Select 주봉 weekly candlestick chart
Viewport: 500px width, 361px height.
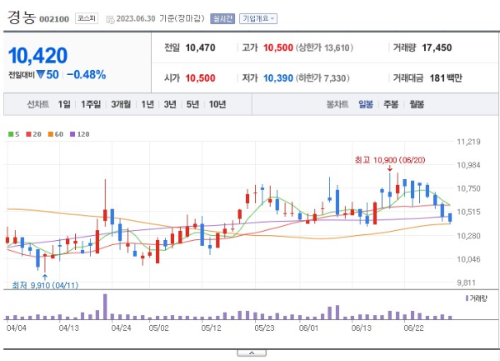(x=391, y=104)
